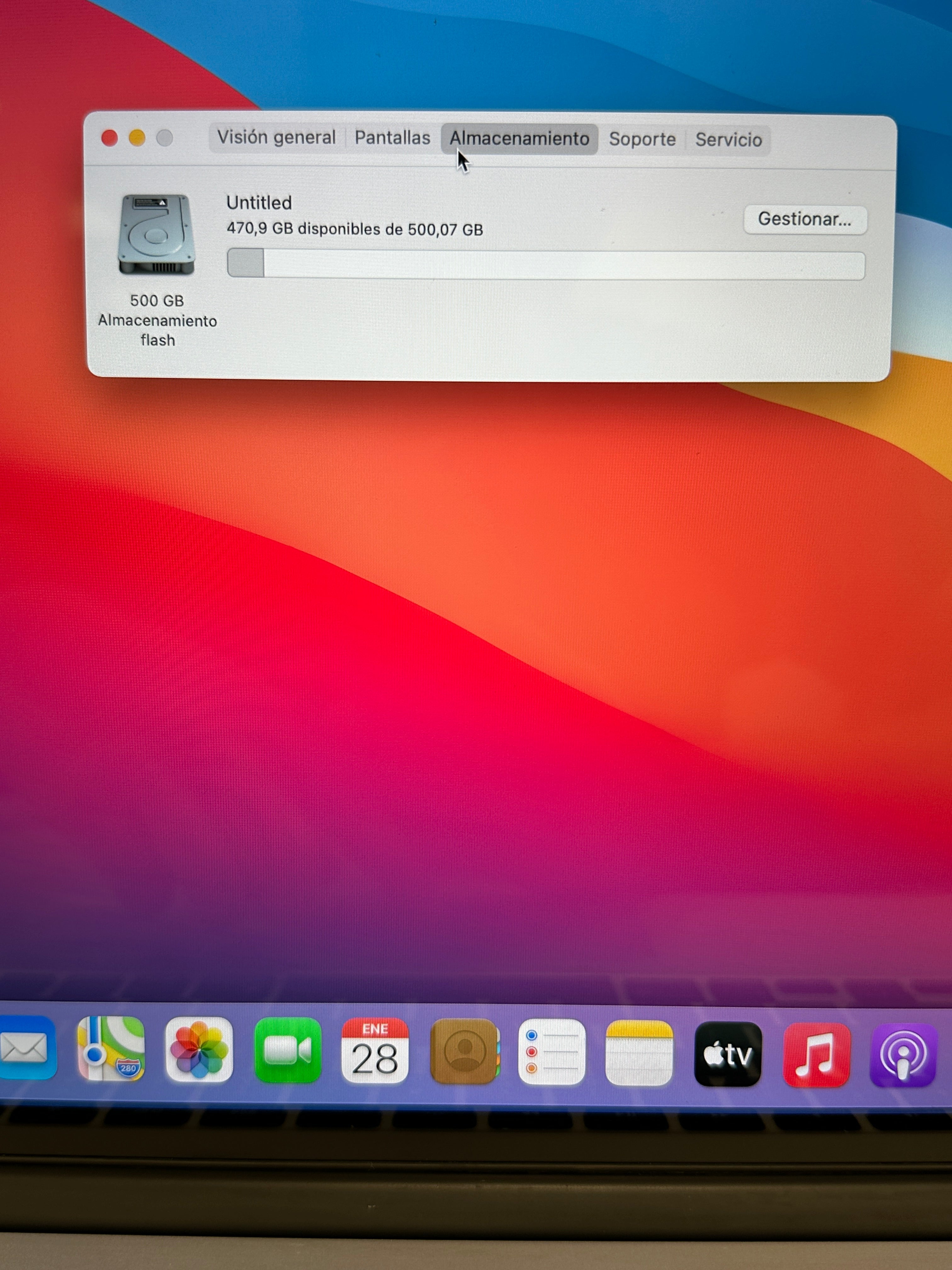
Task: Click the '500 GB Almacenamiento flash' label
Action: [x=157, y=320]
